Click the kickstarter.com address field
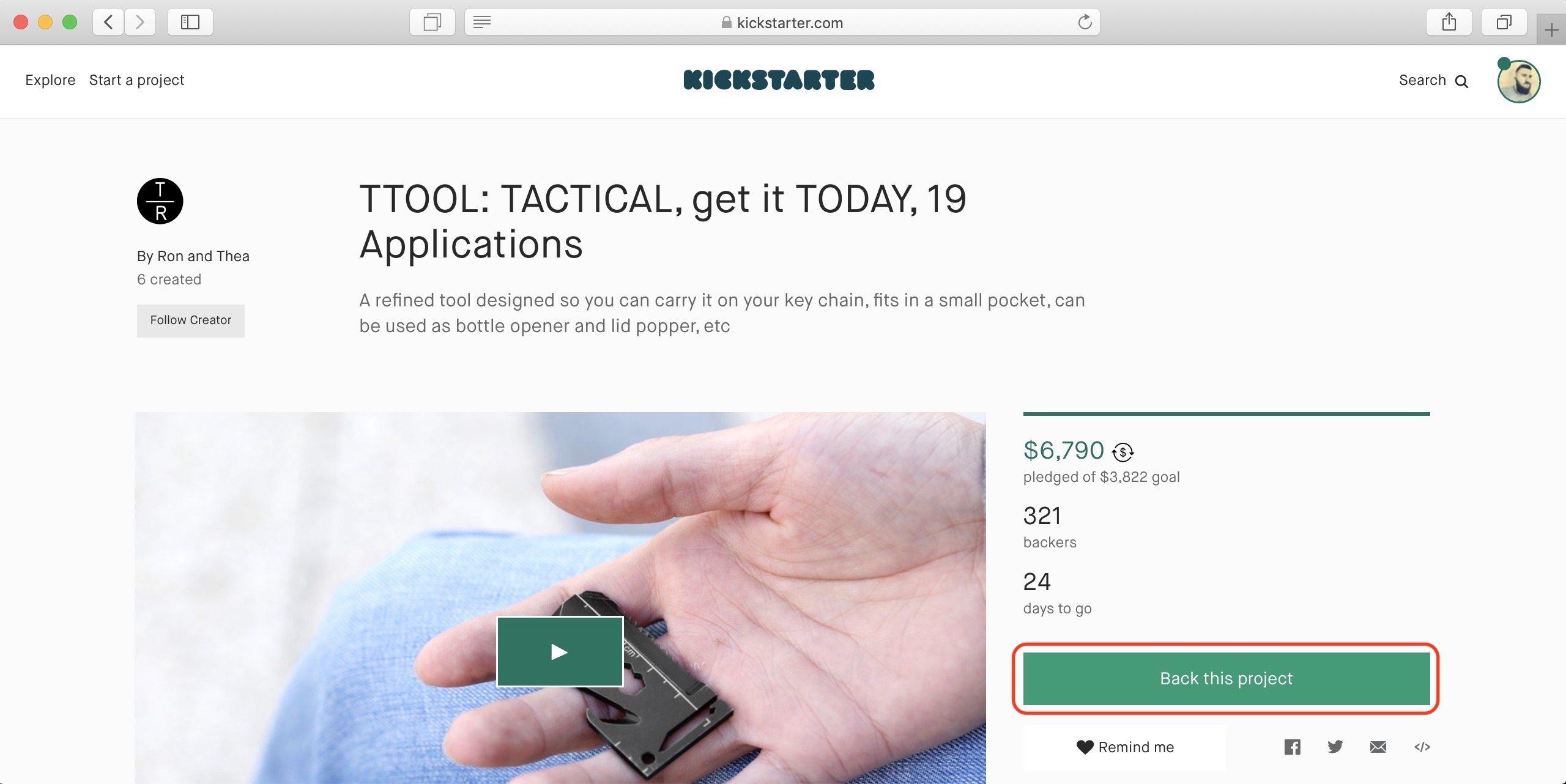Image resolution: width=1566 pixels, height=784 pixels. point(782,23)
